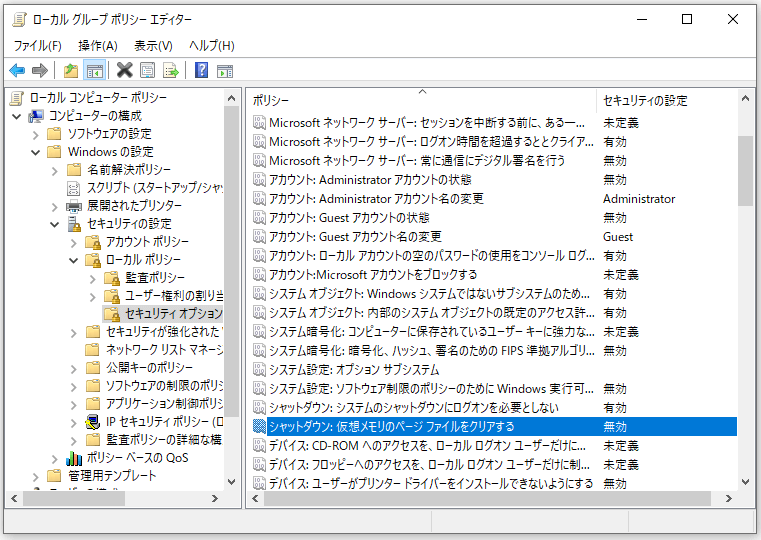Click policy icon of システム設定: オプション サブシステム
761x540 pixels.
pos(259,370)
